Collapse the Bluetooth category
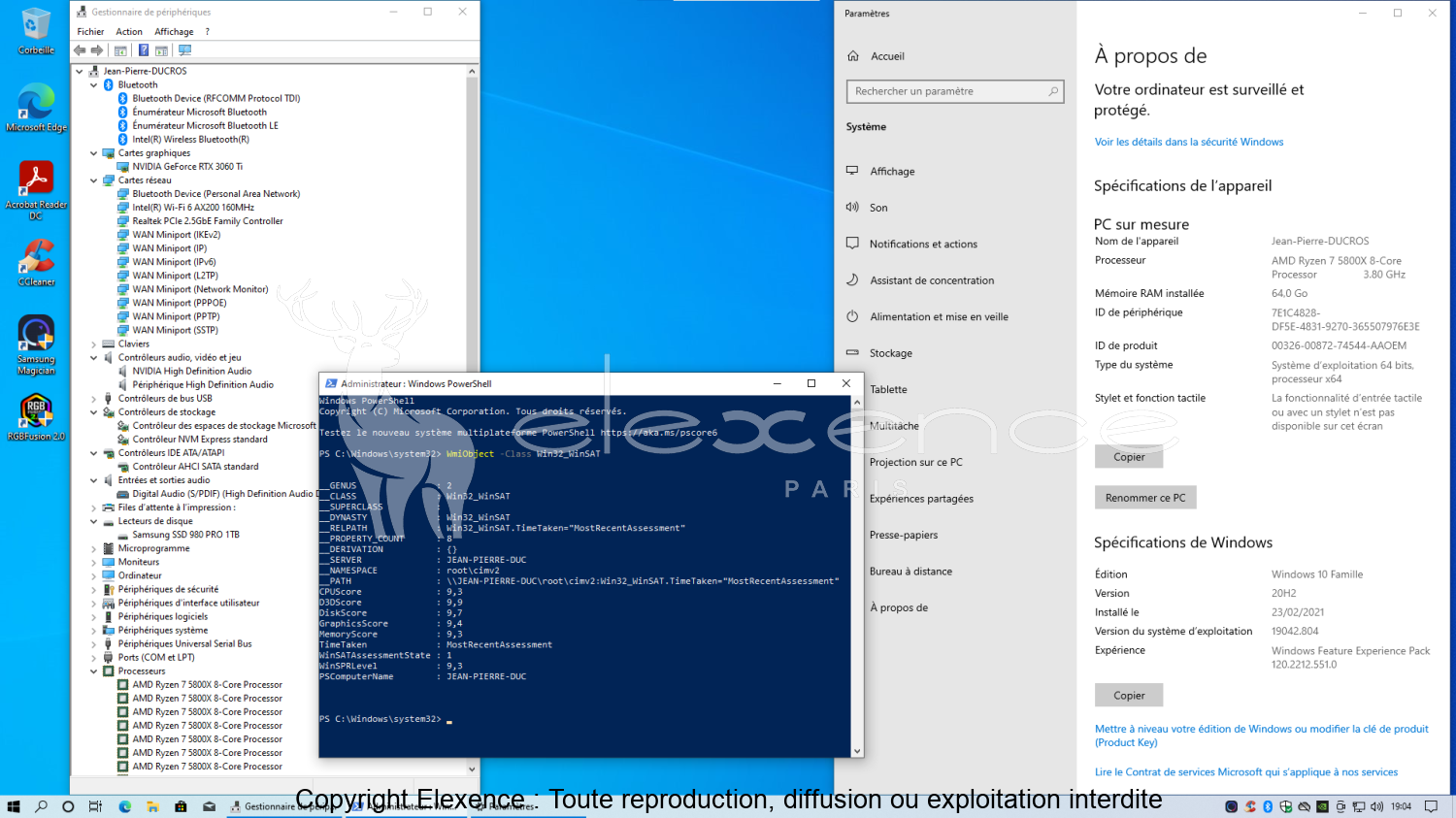The width and height of the screenshot is (1456, 818). [x=94, y=85]
